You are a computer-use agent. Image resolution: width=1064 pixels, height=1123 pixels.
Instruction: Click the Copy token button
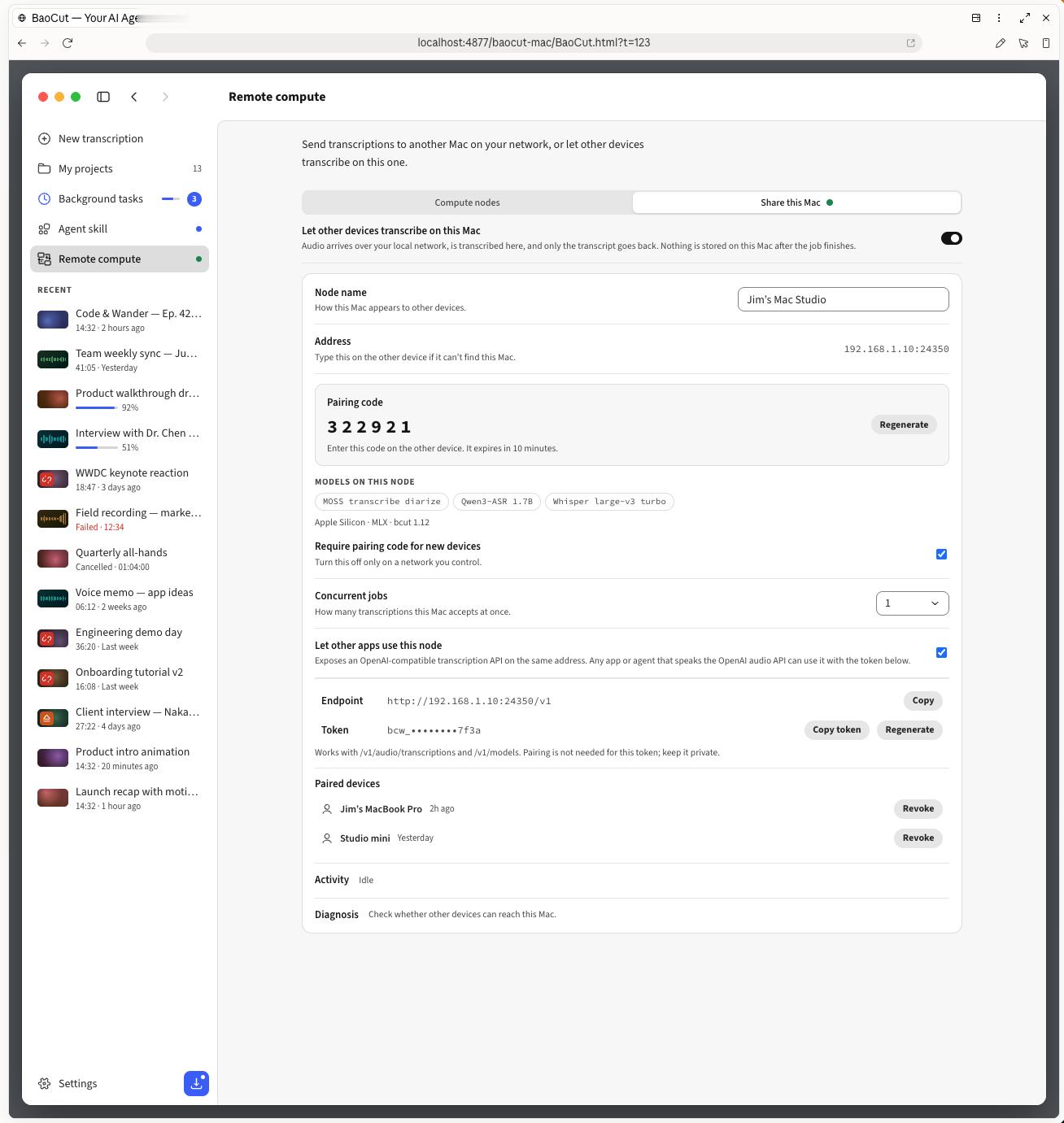836,729
